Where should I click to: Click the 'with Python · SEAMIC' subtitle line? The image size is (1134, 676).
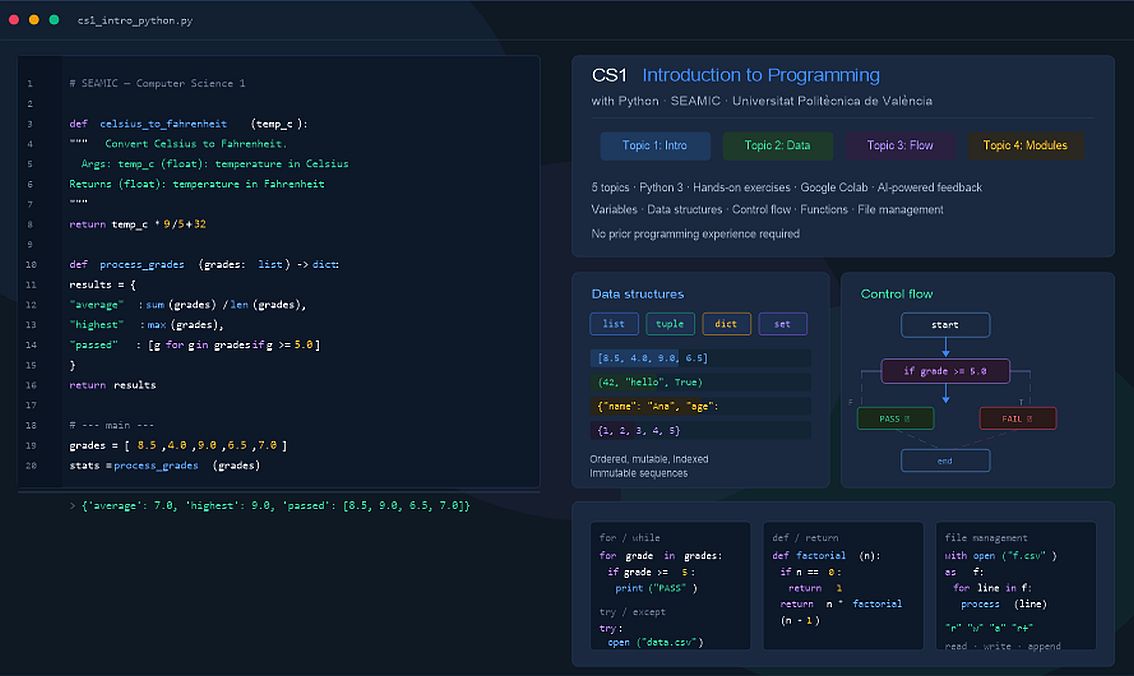[762, 101]
